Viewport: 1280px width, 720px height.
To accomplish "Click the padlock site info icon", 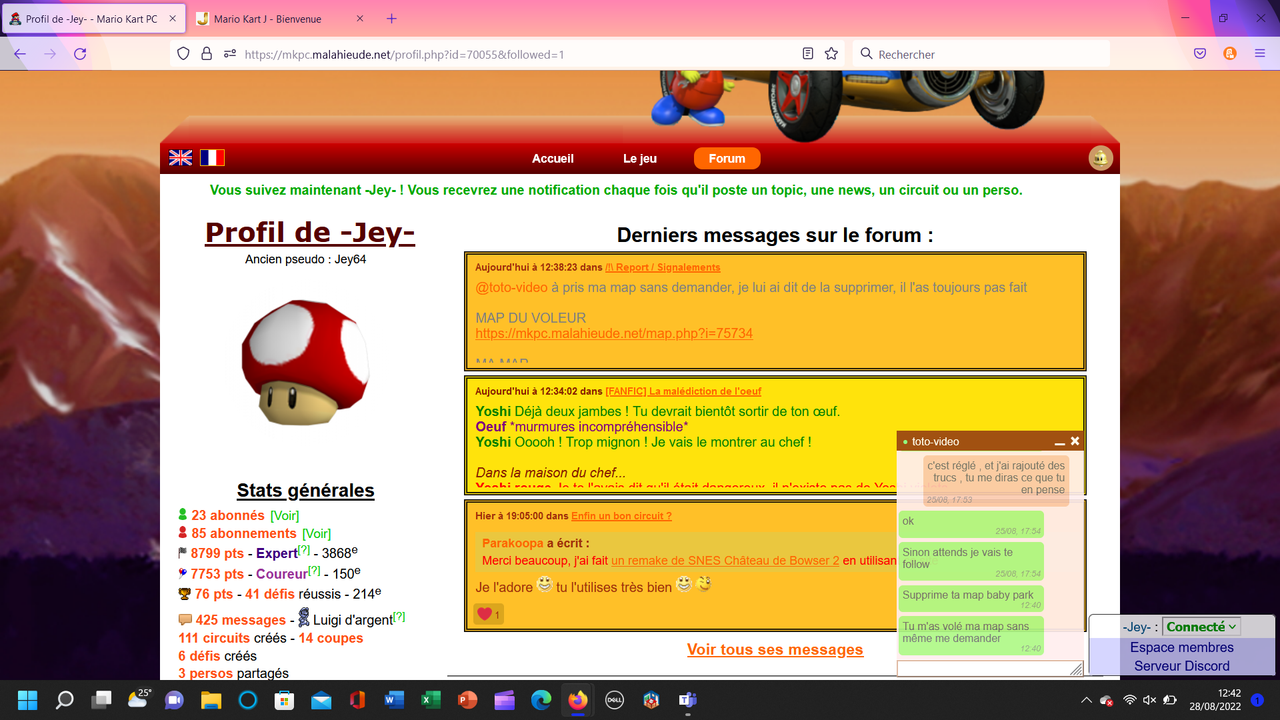I will pos(206,54).
